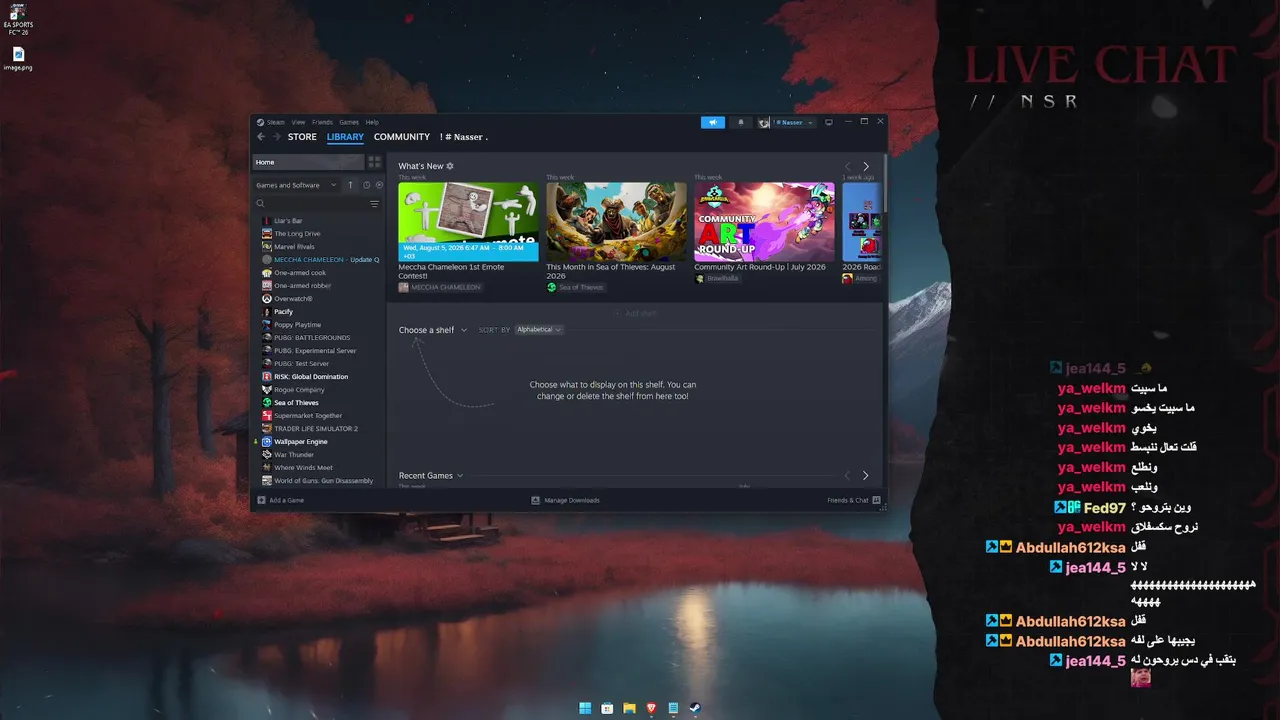Open Sea of Thieves August news thumbnail
Viewport: 1280px width, 720px height.
[616, 222]
